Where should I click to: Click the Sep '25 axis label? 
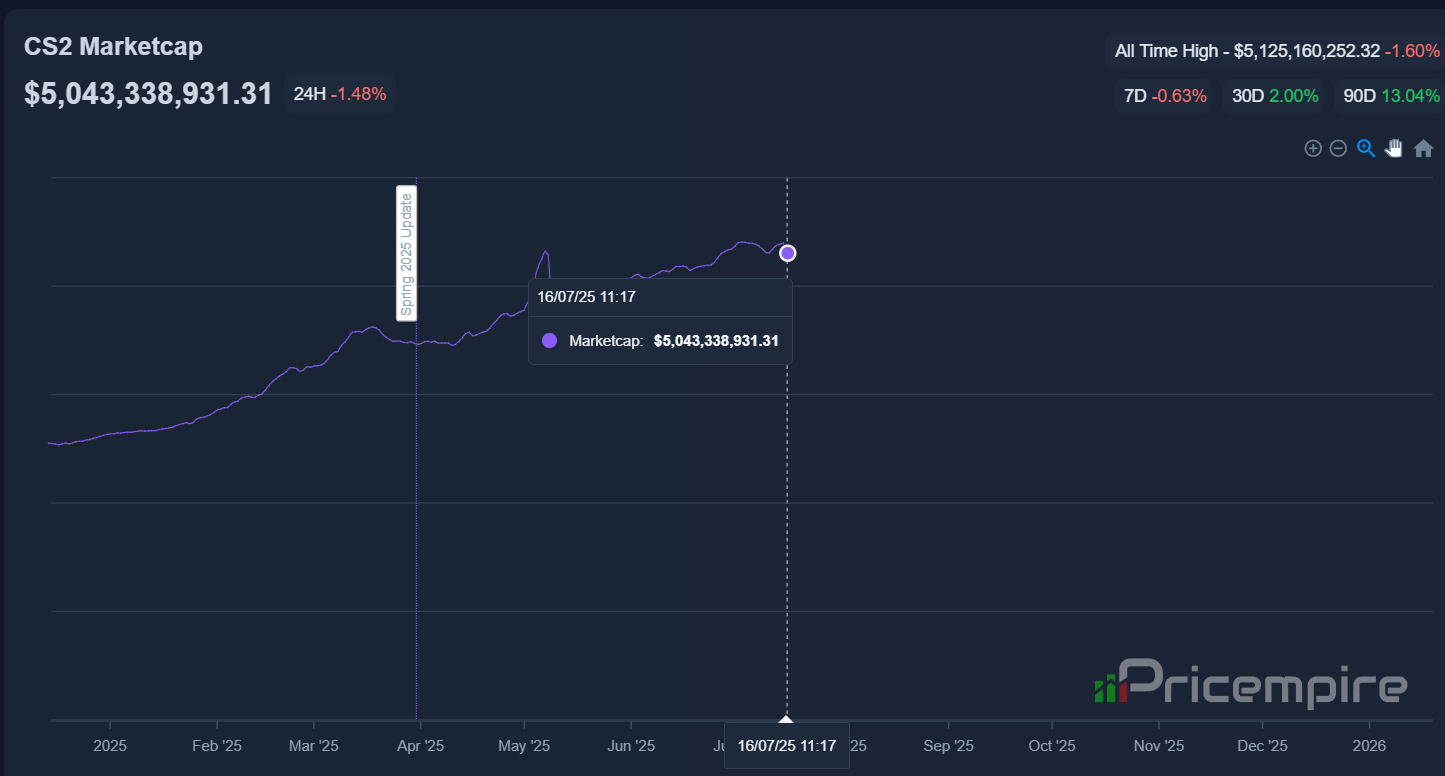[x=947, y=745]
